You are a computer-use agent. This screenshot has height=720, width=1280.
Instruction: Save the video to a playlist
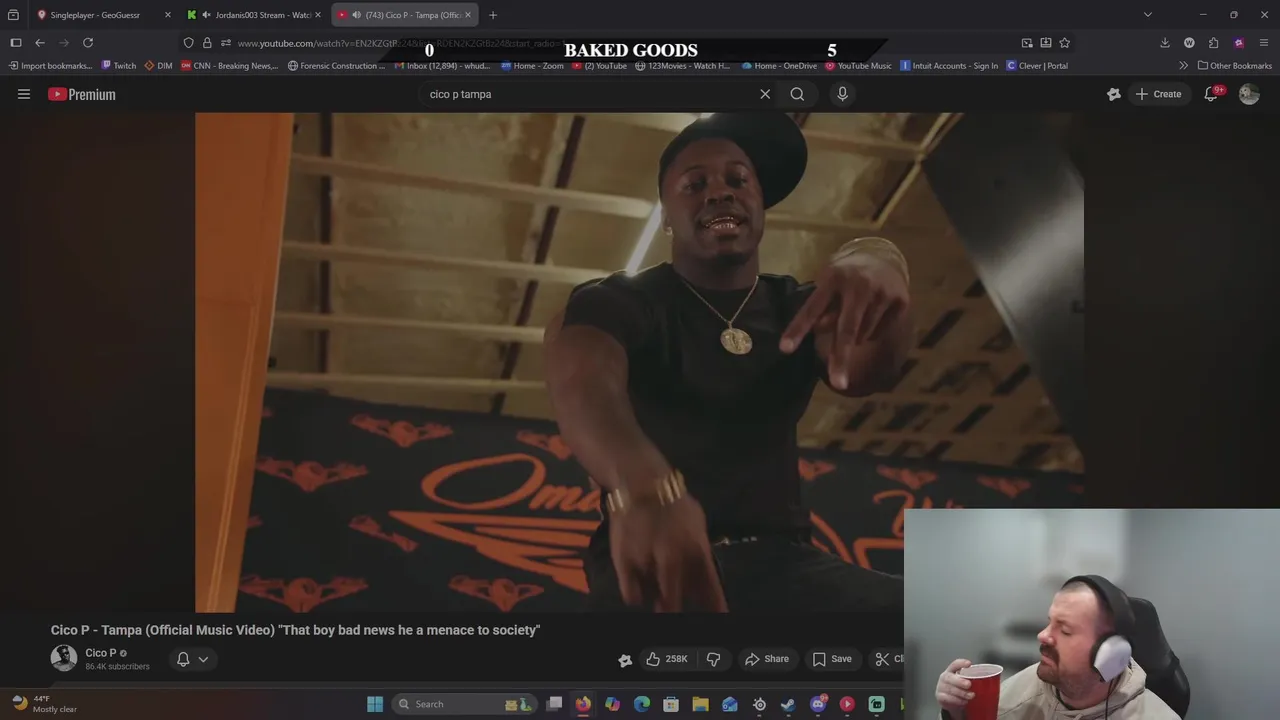832,659
